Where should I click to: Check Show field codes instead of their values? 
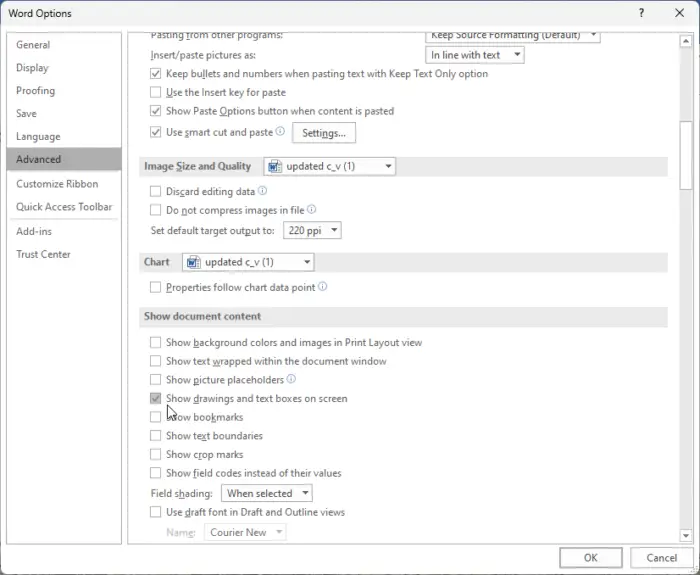click(155, 473)
